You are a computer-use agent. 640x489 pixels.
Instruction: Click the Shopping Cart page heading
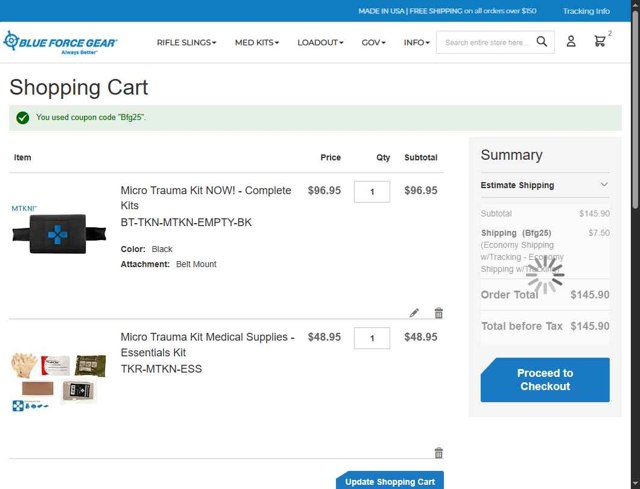(79, 87)
